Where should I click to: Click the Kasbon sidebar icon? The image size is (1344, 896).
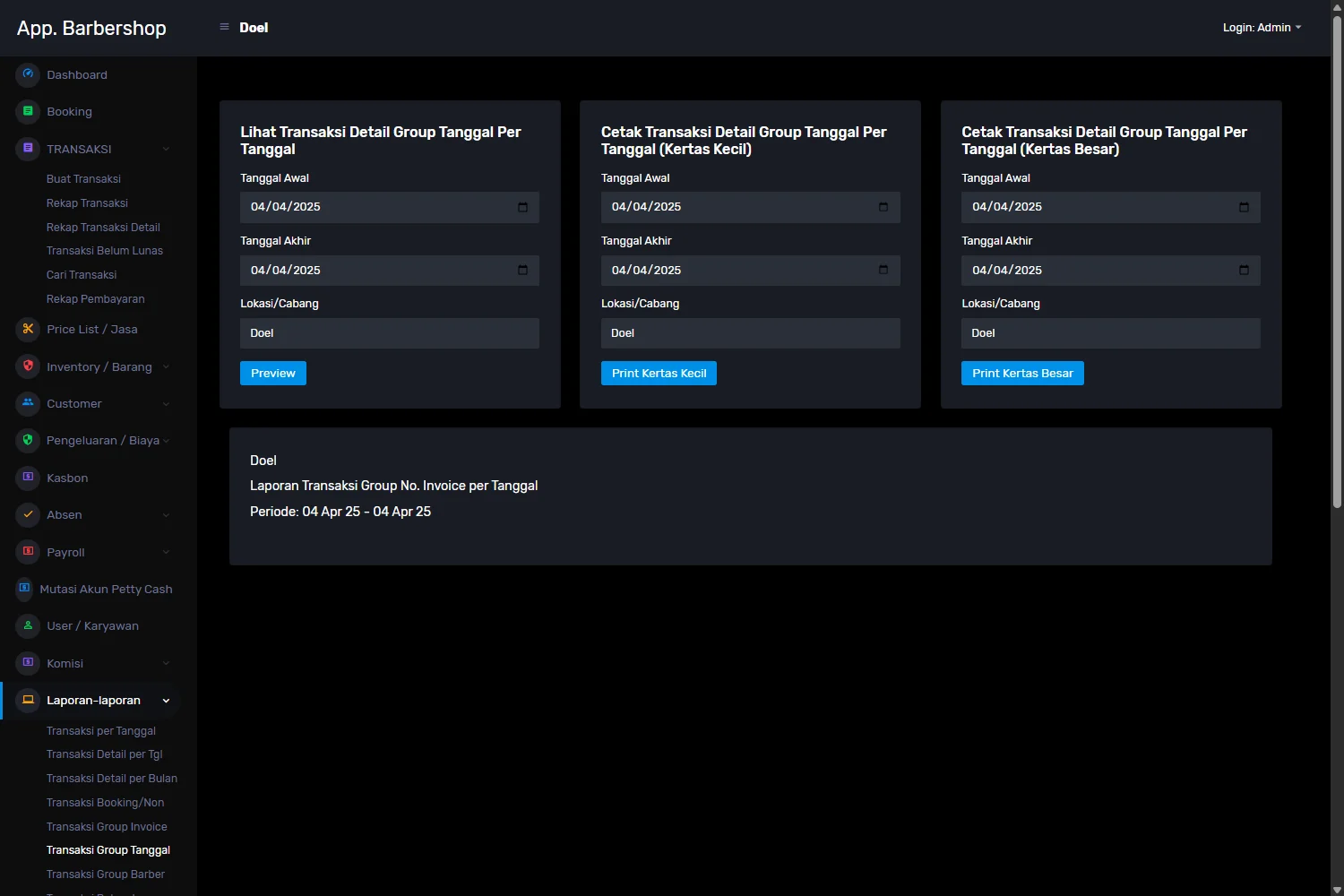(28, 478)
